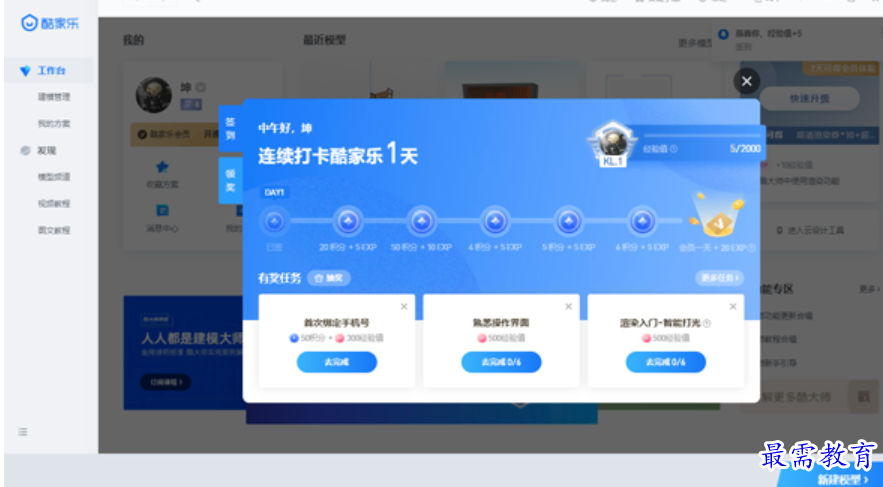Click 去完成 0/6 on the 渲染入门-智能打光 card
883x487 pixels.
[666, 362]
